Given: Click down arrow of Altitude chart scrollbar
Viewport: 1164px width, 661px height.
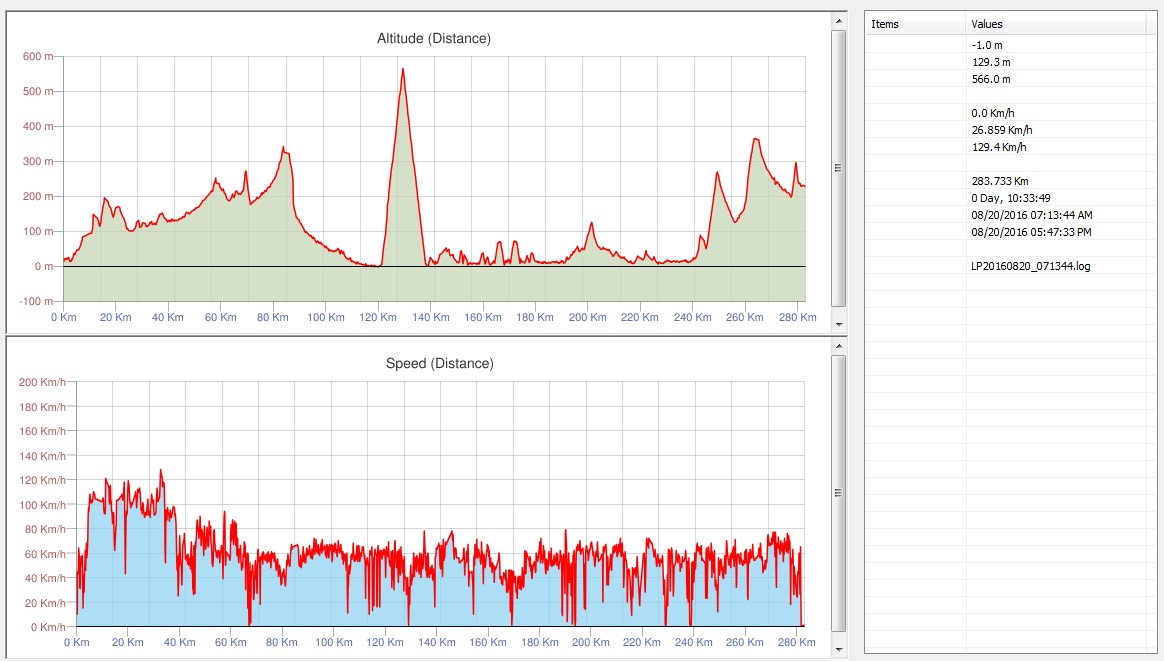Looking at the screenshot, I should pos(838,324).
